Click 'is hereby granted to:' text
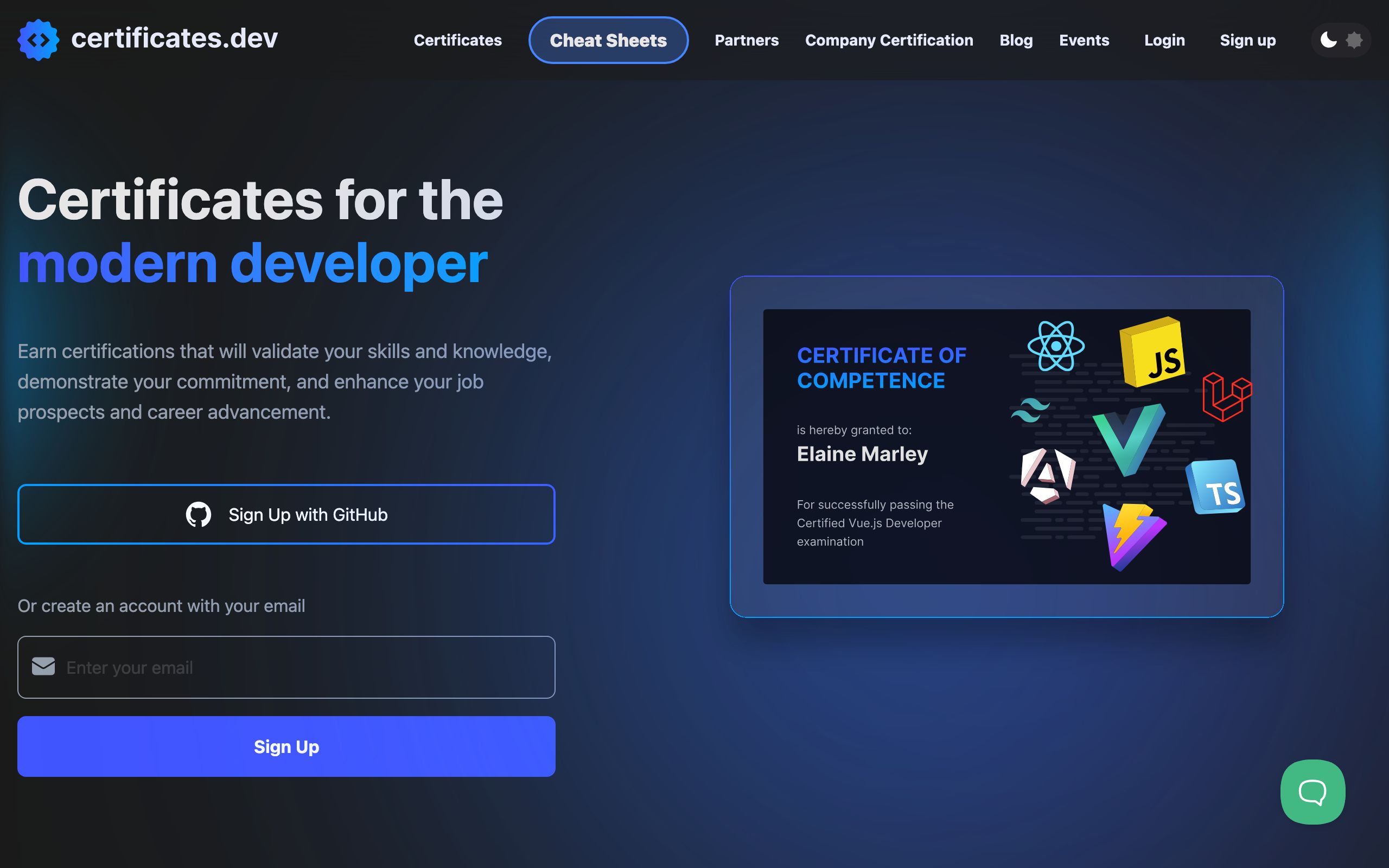Screen dimensions: 1389x868 (854, 430)
